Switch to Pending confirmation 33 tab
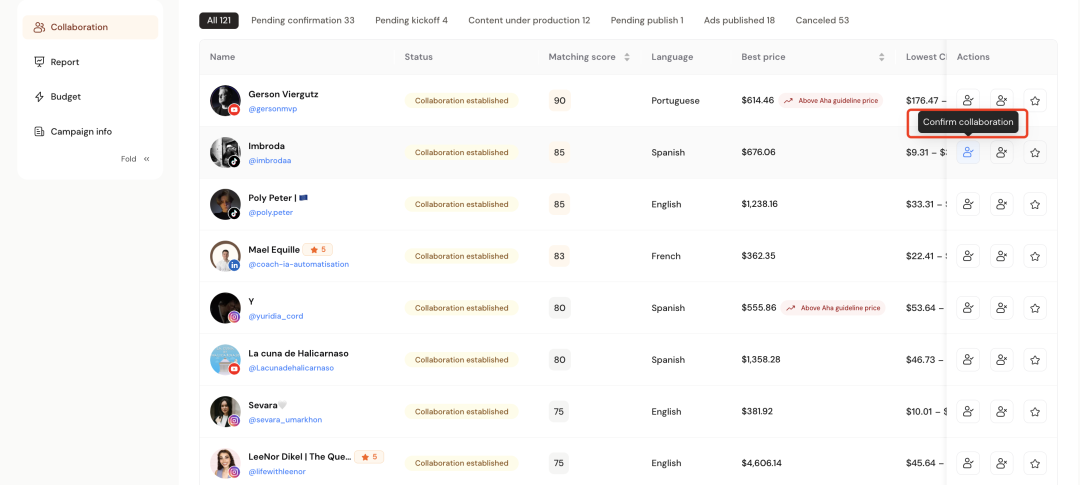Viewport: 1080px width, 485px height. (x=302, y=20)
